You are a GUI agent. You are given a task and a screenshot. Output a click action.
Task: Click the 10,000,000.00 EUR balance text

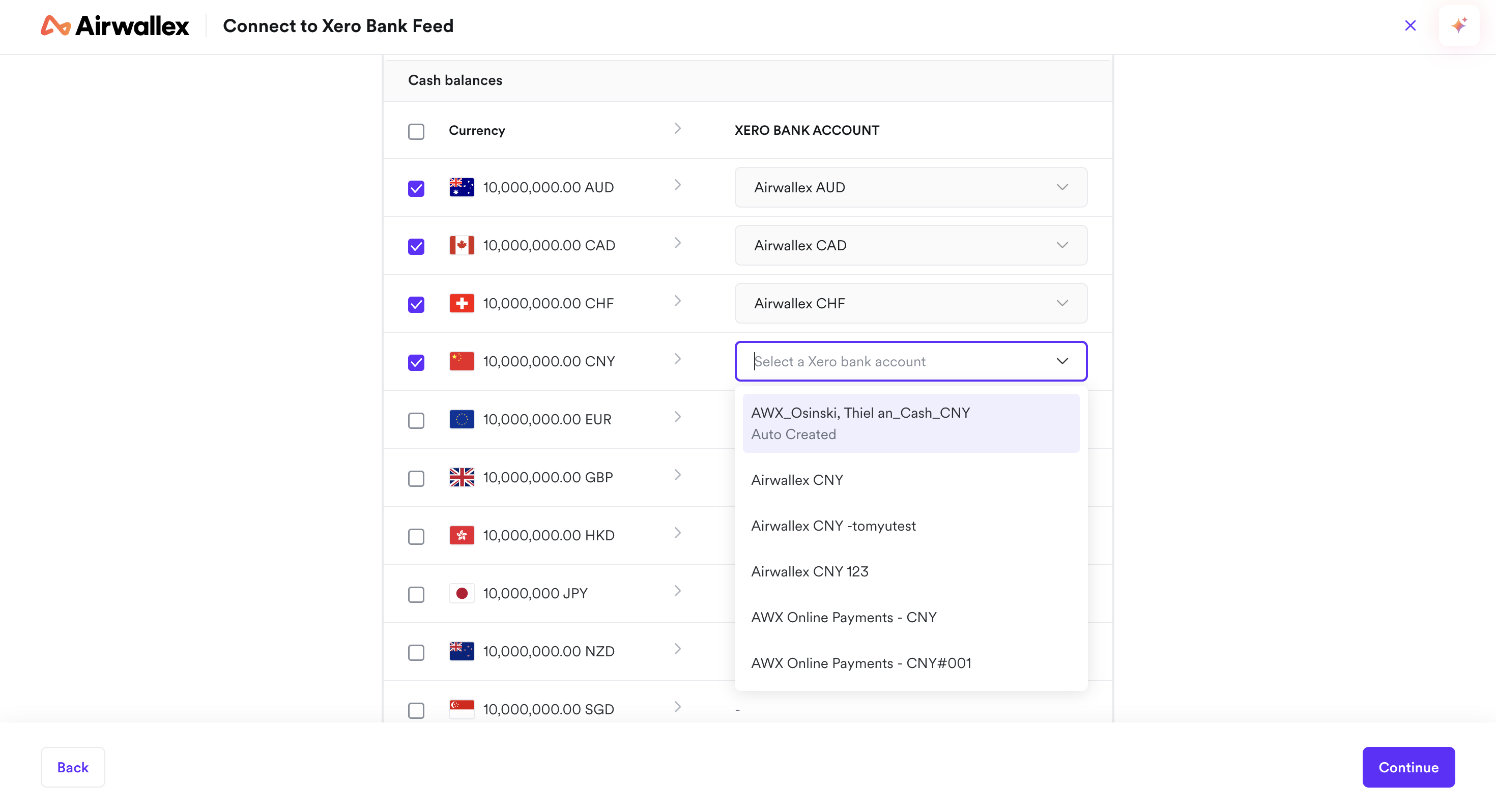(547, 420)
